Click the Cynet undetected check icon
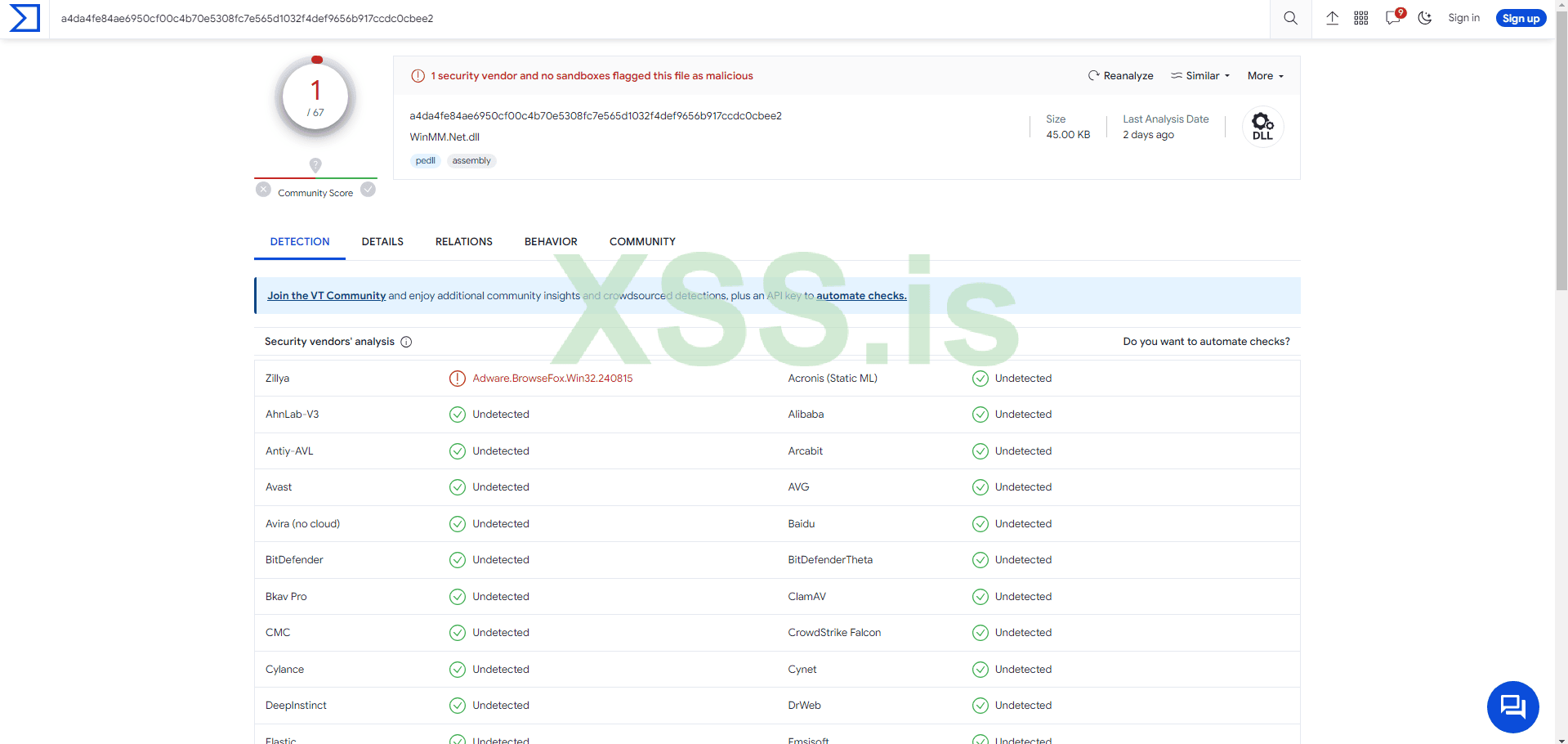Image resolution: width=1568 pixels, height=744 pixels. (x=981, y=670)
